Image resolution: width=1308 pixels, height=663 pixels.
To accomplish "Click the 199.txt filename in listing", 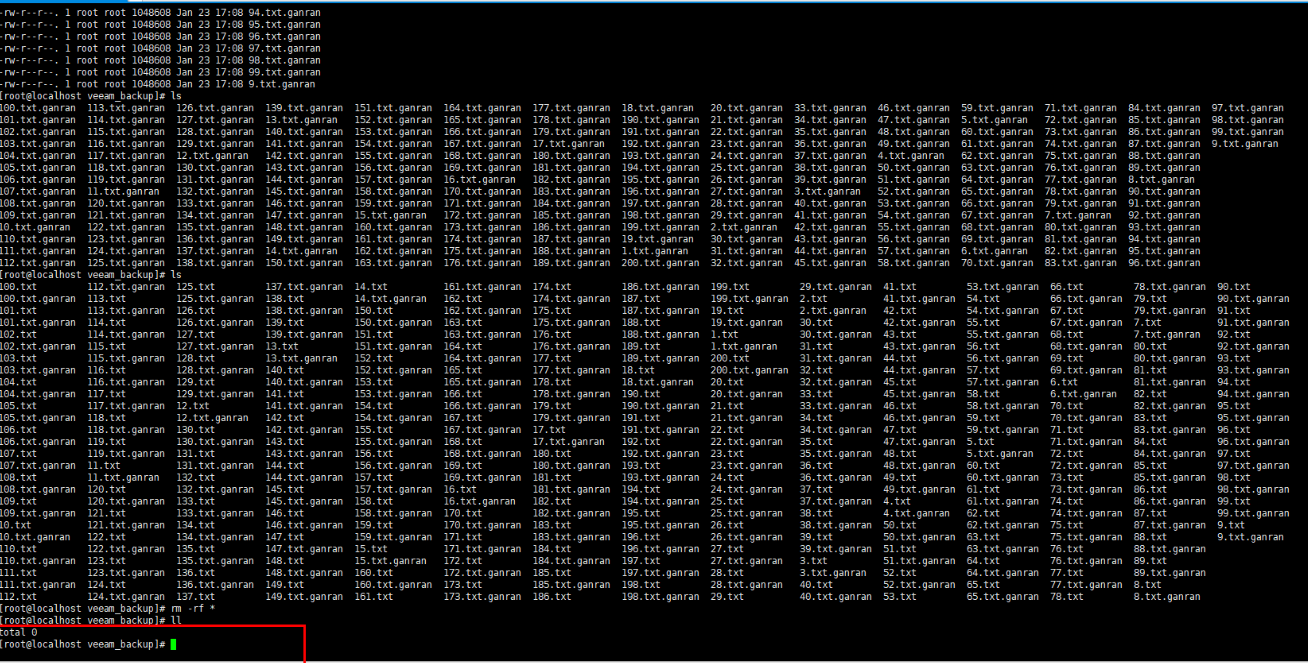I will tap(728, 287).
